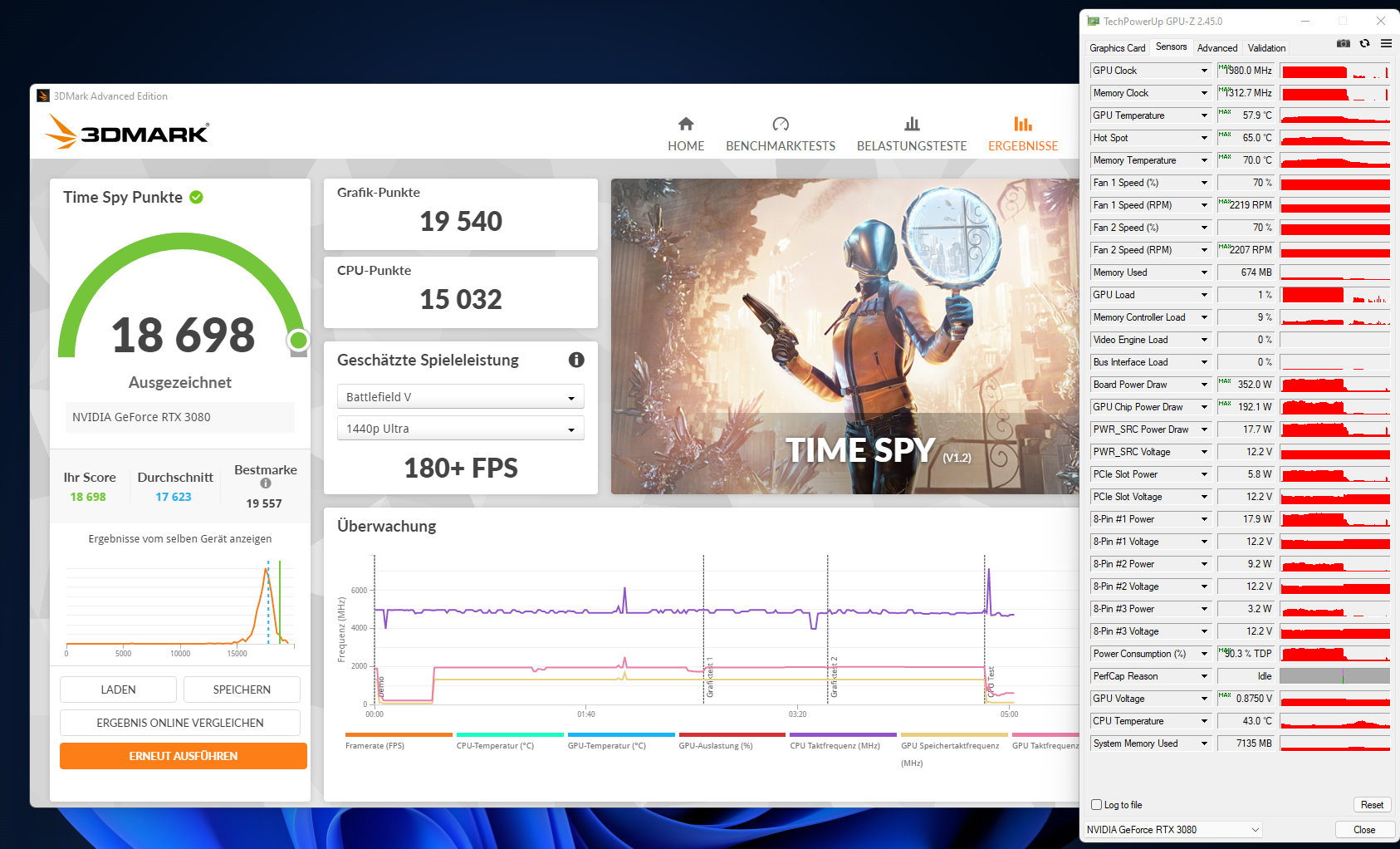This screenshot has height=849, width=1400.
Task: Open the 1440p Ultra resolution dropdown
Action: pyautogui.click(x=461, y=429)
